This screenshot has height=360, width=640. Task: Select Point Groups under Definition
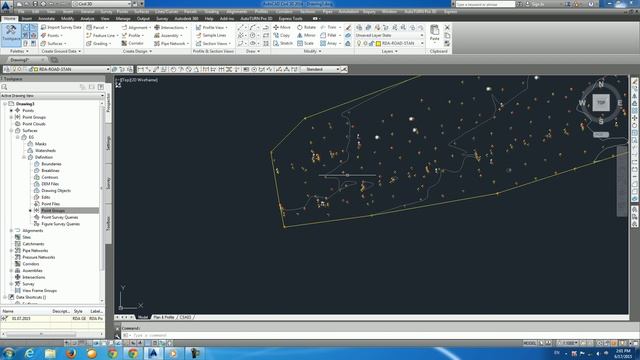53,211
